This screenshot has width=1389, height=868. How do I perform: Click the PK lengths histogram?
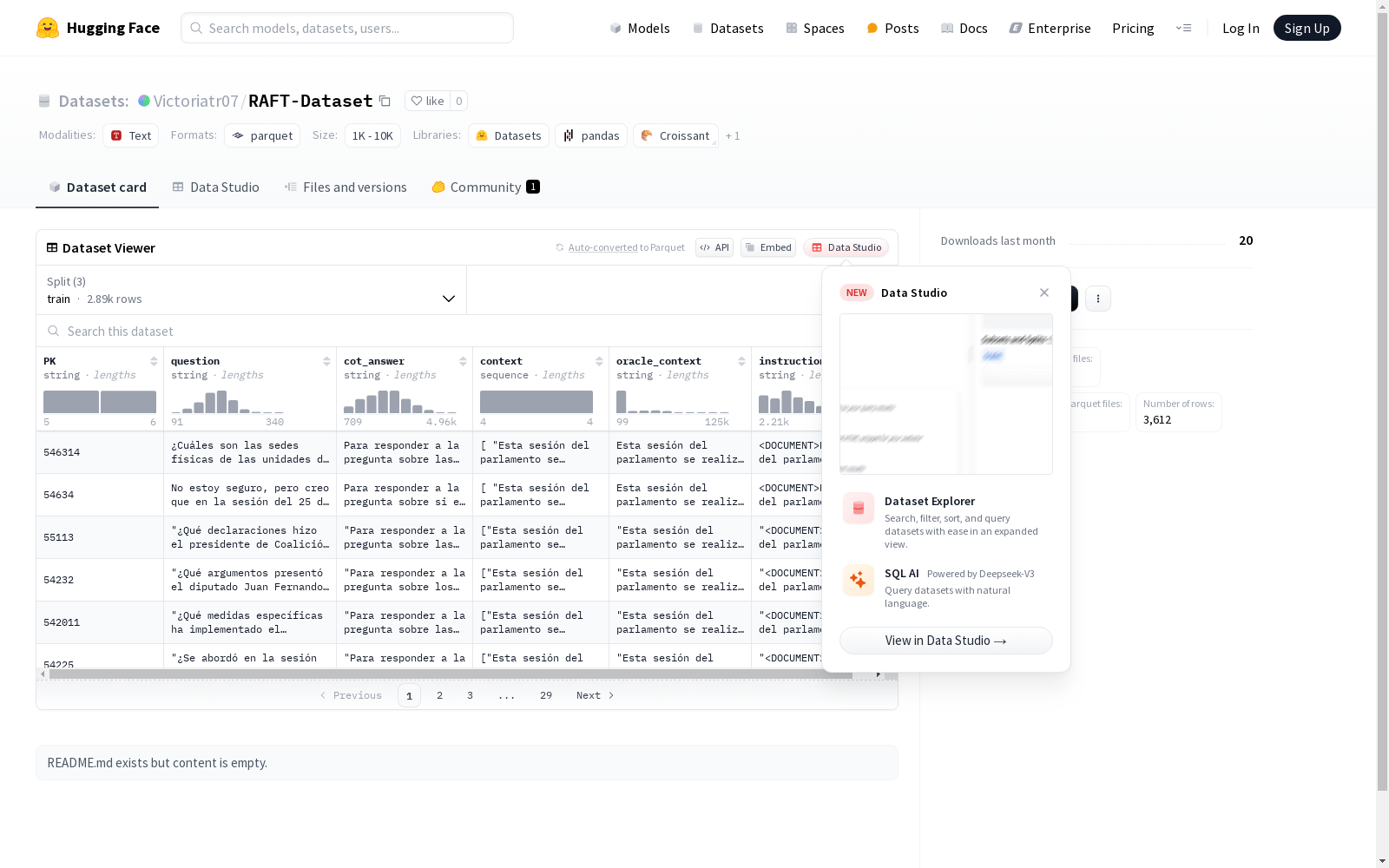[100, 402]
